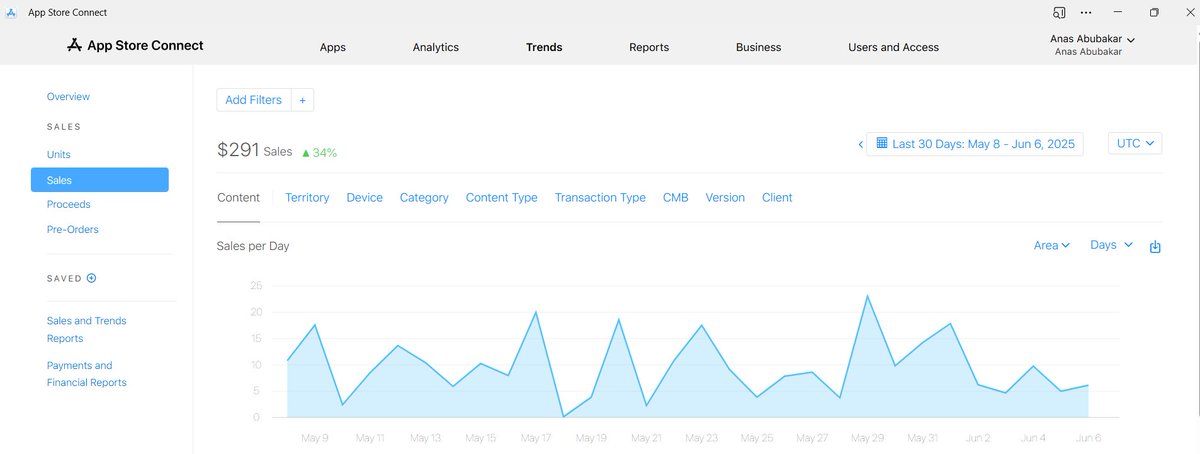Image resolution: width=1200 pixels, height=454 pixels.
Task: Switch to the Transaction Type tab
Action: [600, 198]
